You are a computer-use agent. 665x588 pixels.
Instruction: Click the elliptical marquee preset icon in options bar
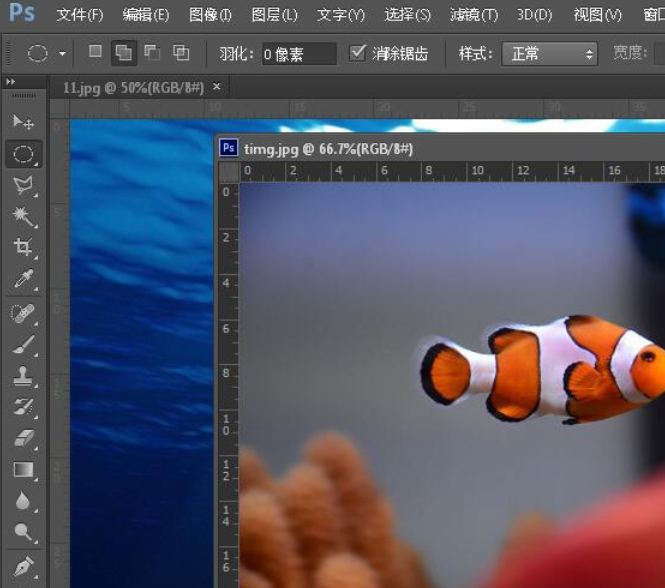pyautogui.click(x=37, y=54)
